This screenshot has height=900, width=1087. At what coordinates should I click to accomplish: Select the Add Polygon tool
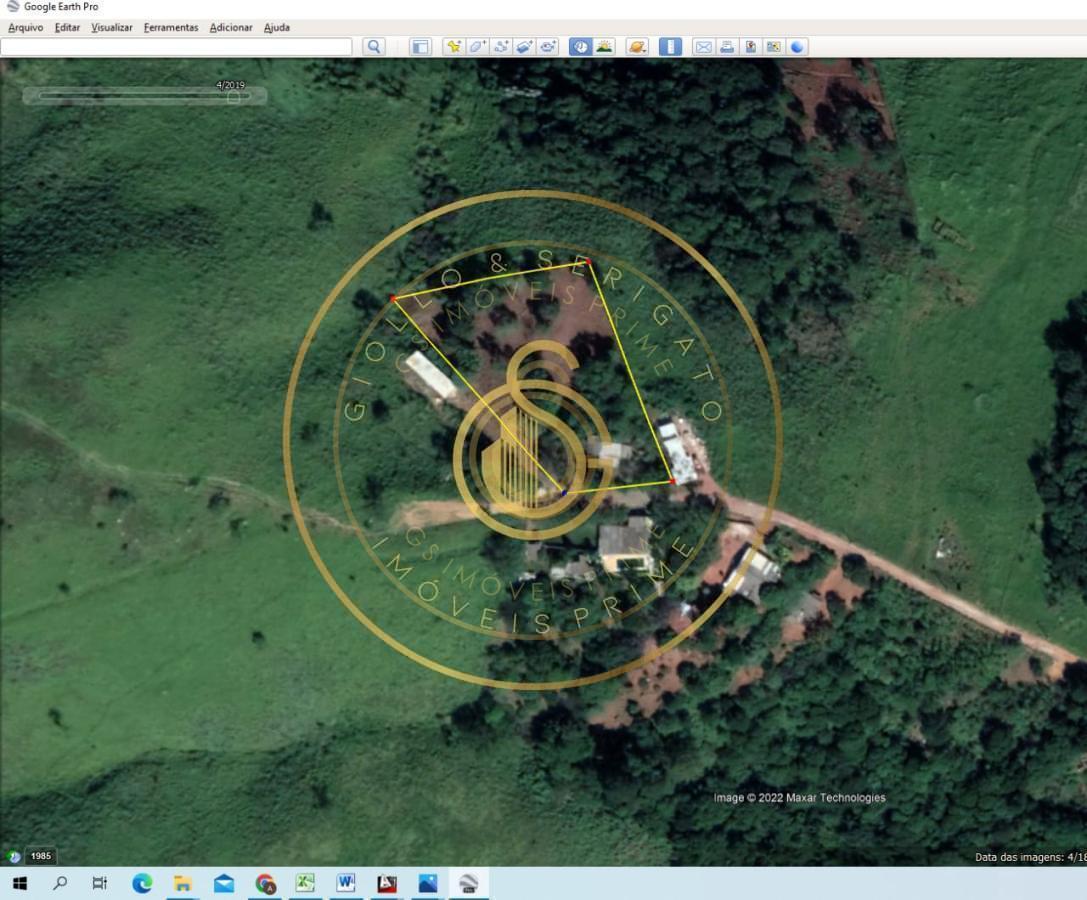click(477, 46)
